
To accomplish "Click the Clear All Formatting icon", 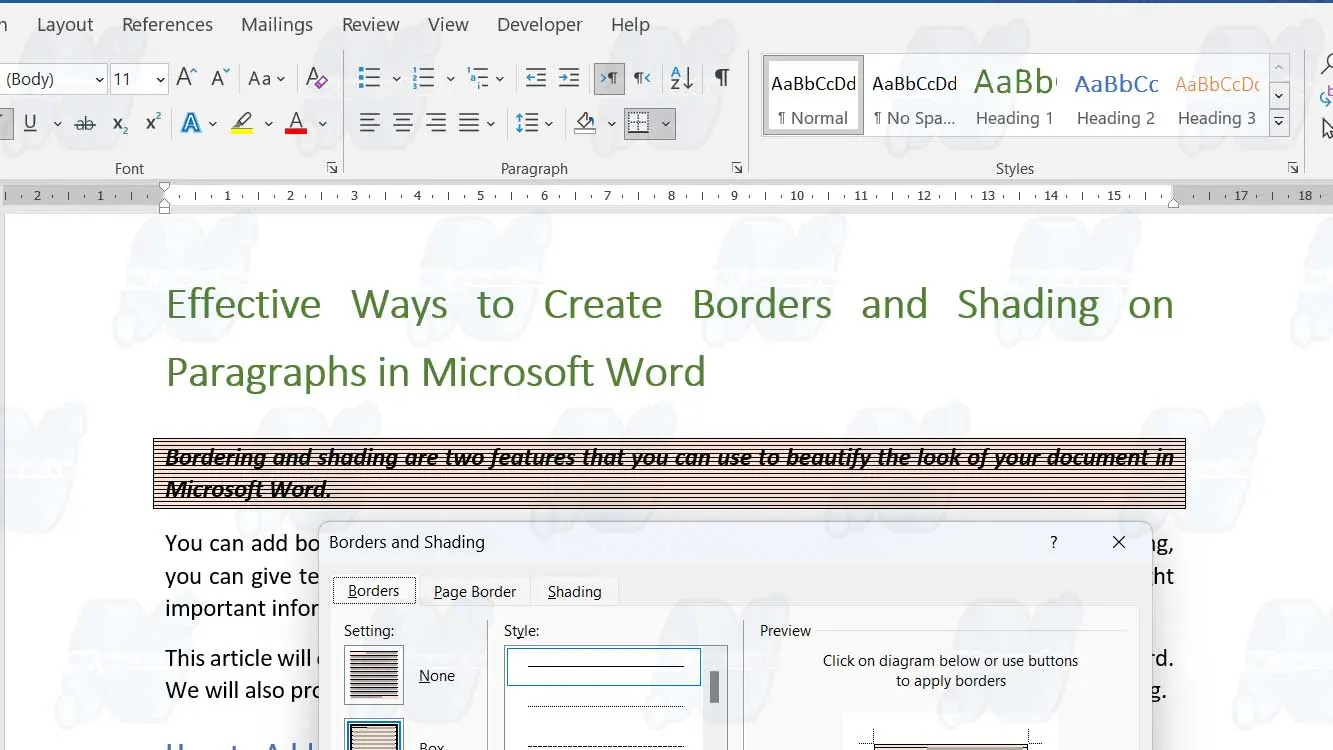I will pos(317,78).
